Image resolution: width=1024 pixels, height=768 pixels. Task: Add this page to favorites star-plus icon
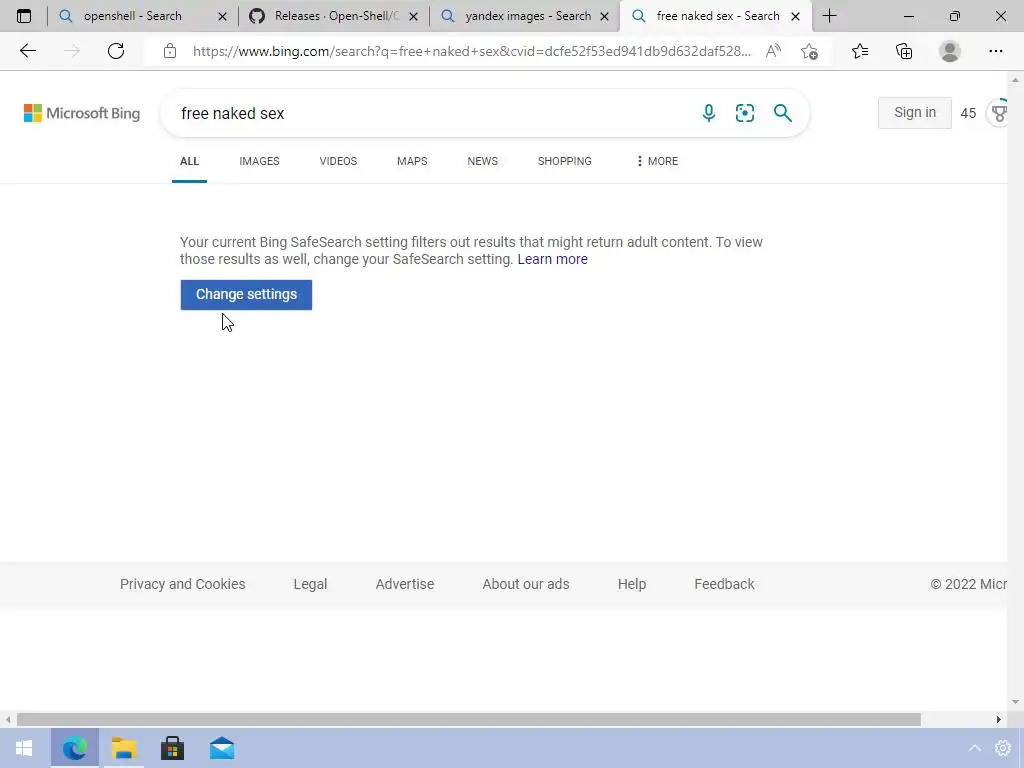809,51
